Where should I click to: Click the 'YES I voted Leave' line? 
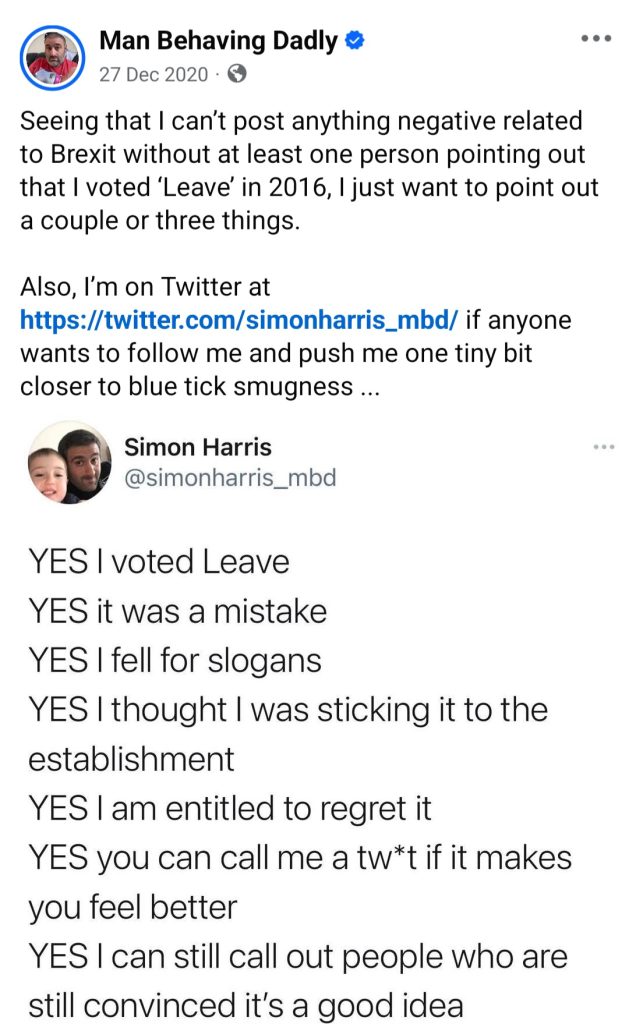158,562
